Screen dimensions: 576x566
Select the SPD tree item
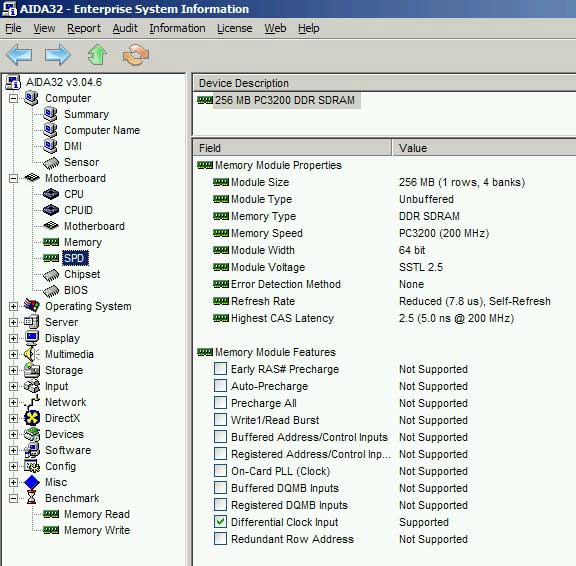[75, 258]
